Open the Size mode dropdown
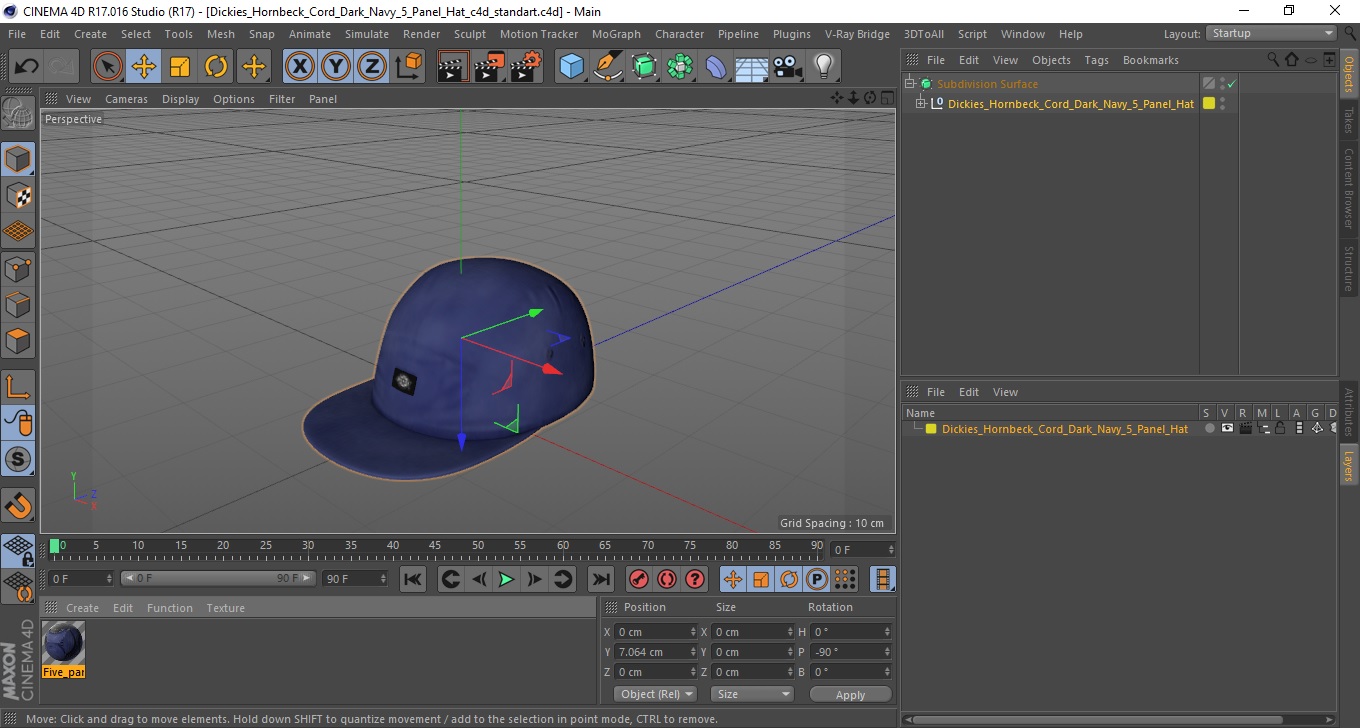 point(752,694)
